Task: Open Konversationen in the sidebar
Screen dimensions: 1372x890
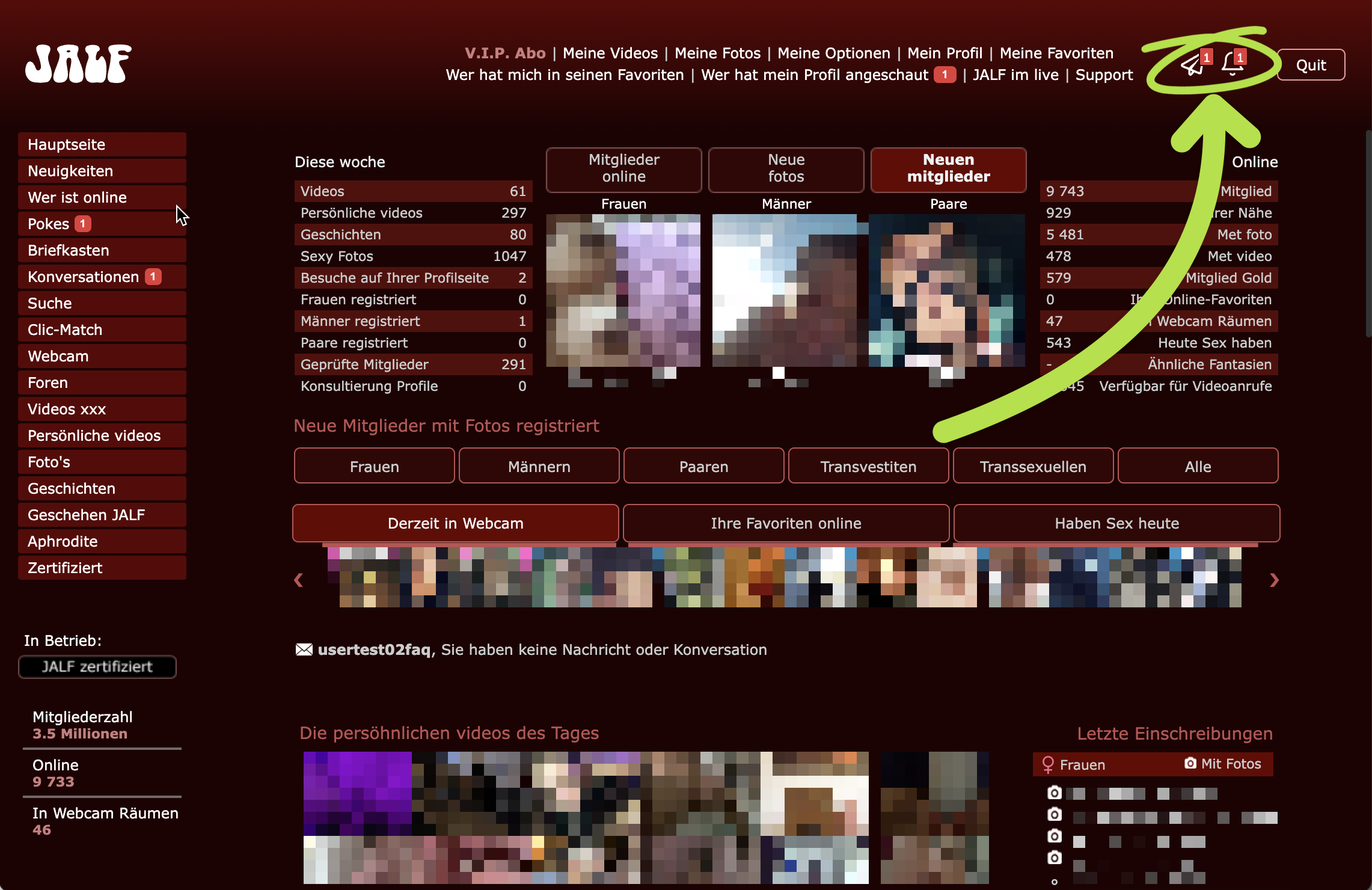Action: (x=102, y=277)
